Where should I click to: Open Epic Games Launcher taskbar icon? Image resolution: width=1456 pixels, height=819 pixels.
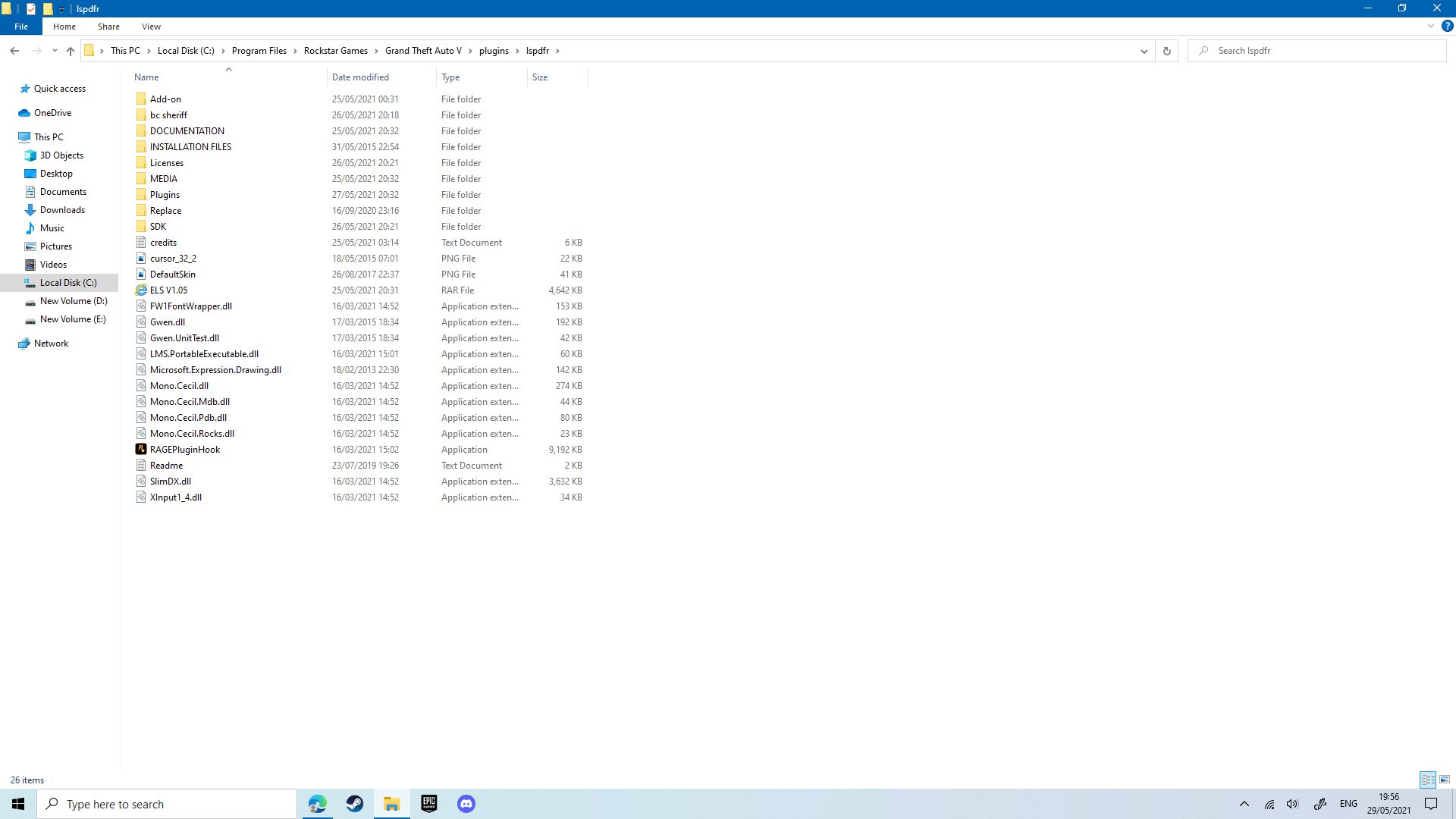click(429, 804)
